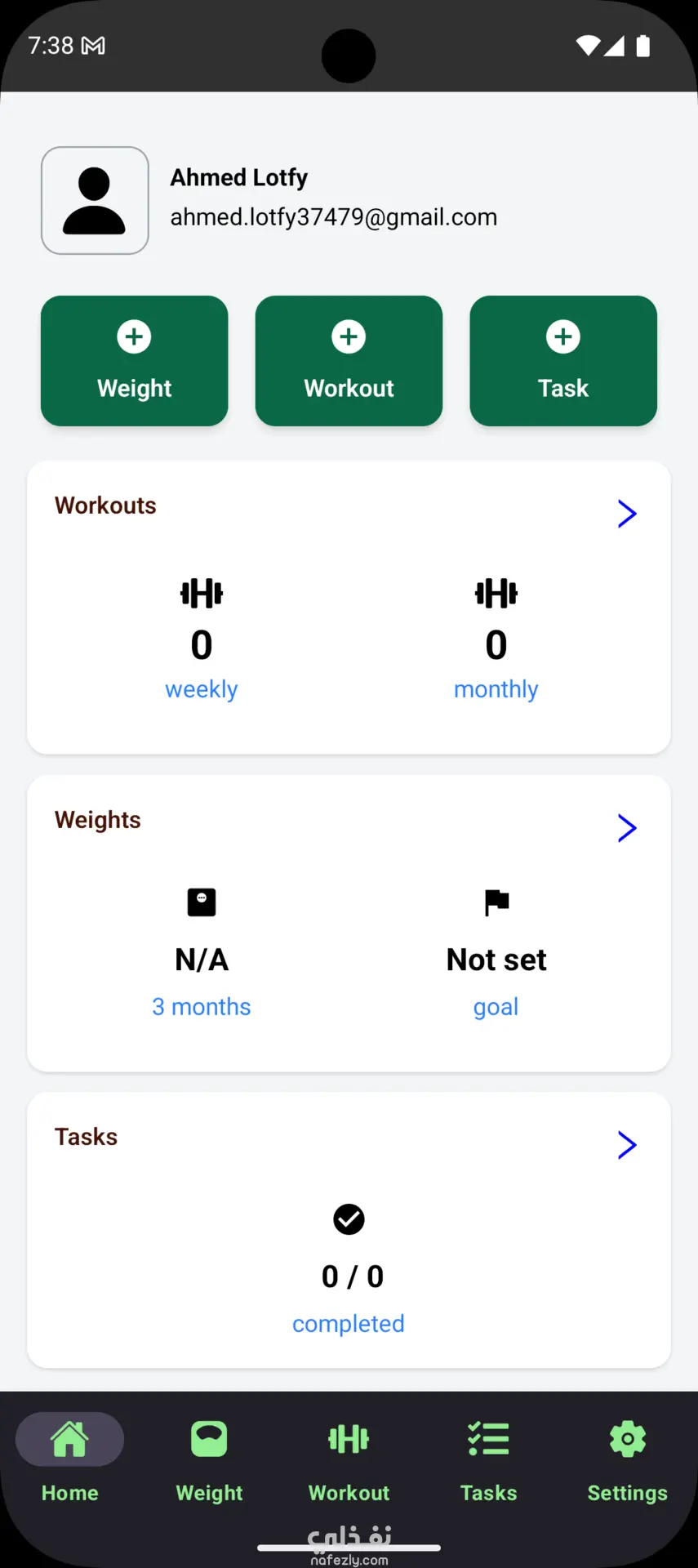The image size is (698, 1568).
Task: Tap the battery icon in status bar
Action: click(643, 46)
